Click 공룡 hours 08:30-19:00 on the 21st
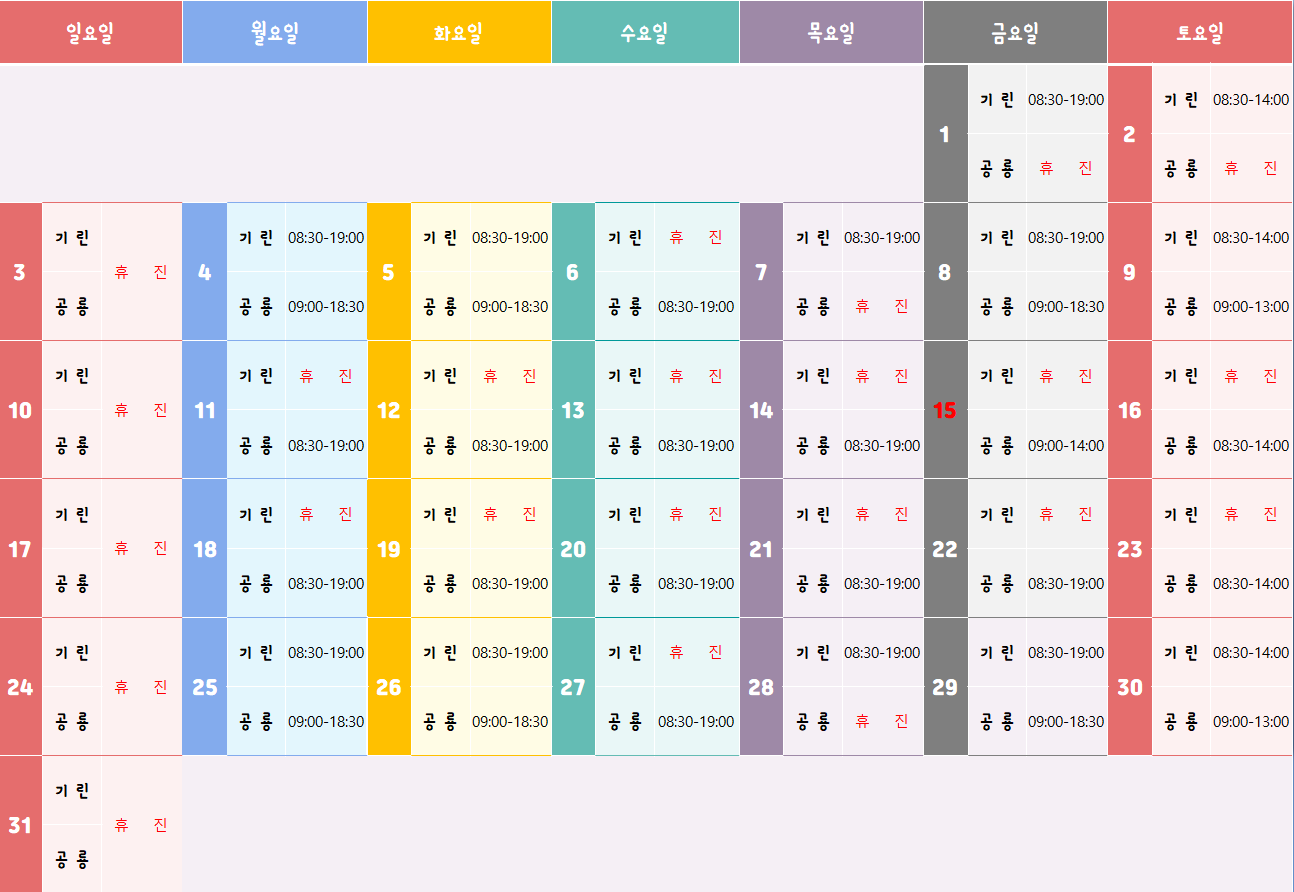This screenshot has width=1294, height=892. (882, 583)
